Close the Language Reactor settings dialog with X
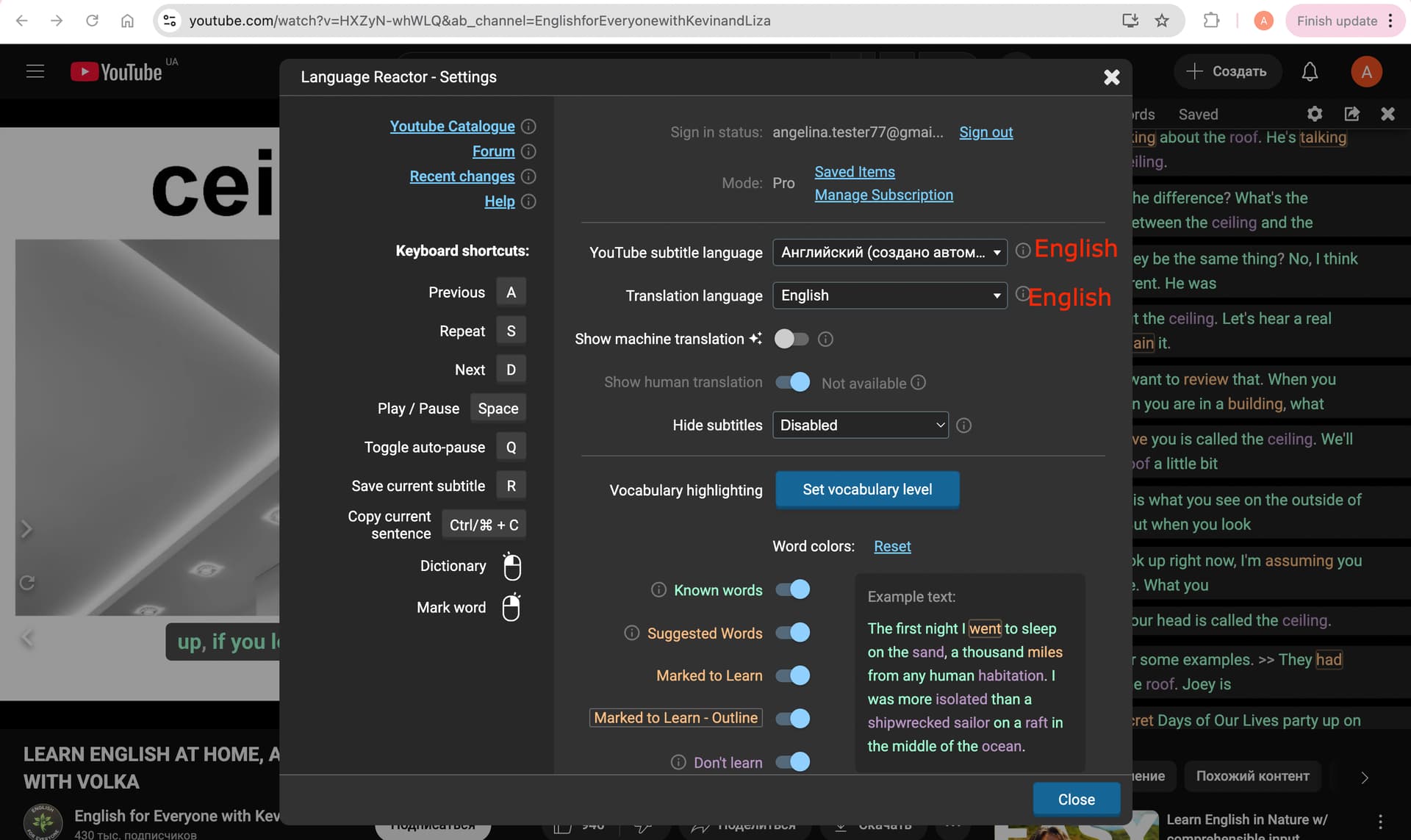Screen dimensions: 1411x840 click(1112, 77)
